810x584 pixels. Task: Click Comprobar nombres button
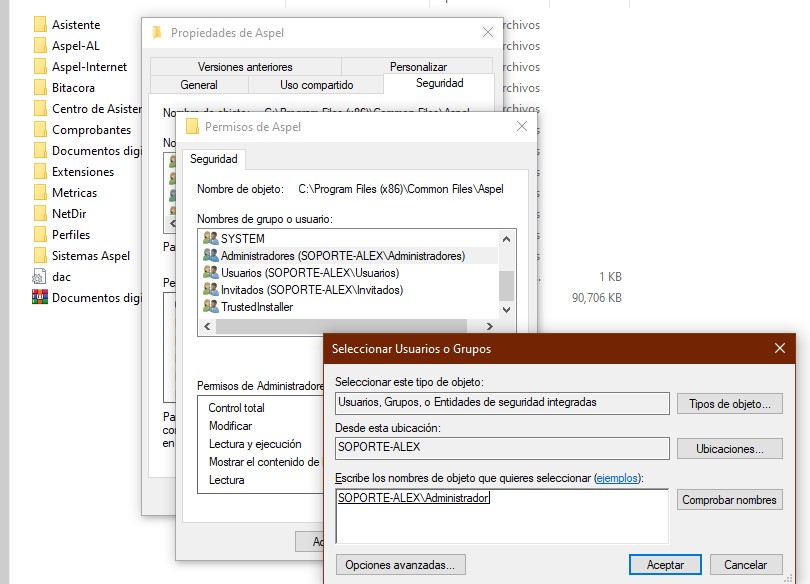(729, 500)
